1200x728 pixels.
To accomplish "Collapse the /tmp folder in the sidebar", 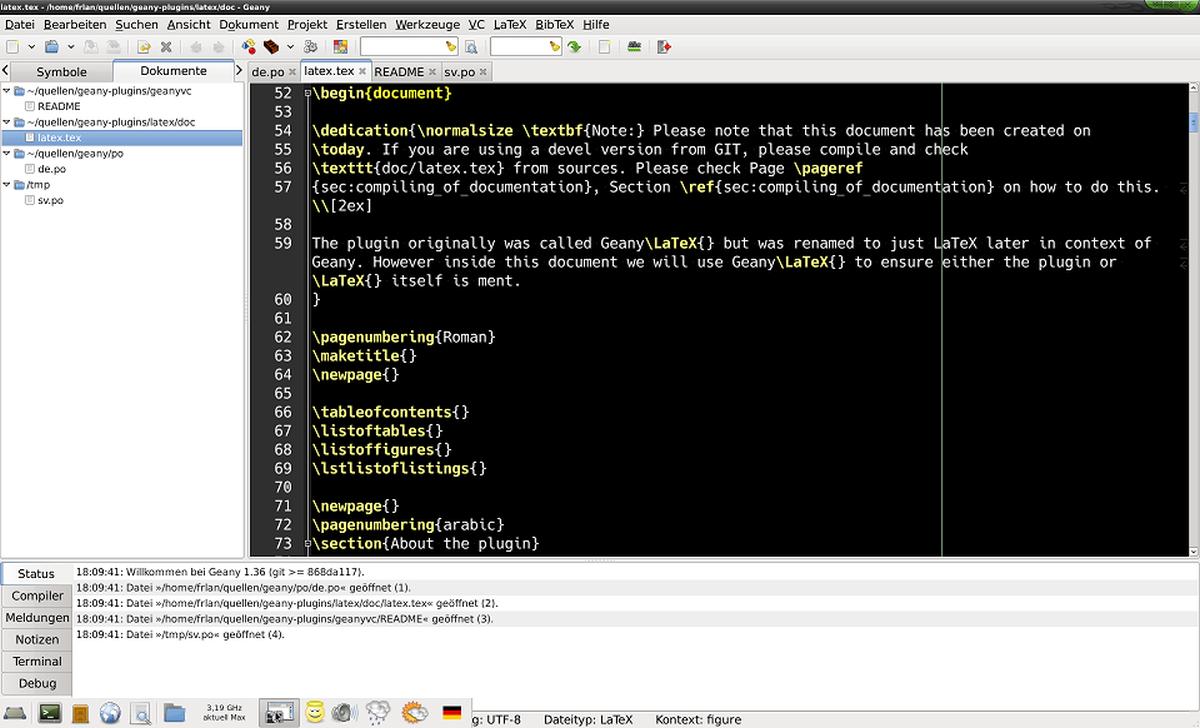I will pyautogui.click(x=8, y=184).
